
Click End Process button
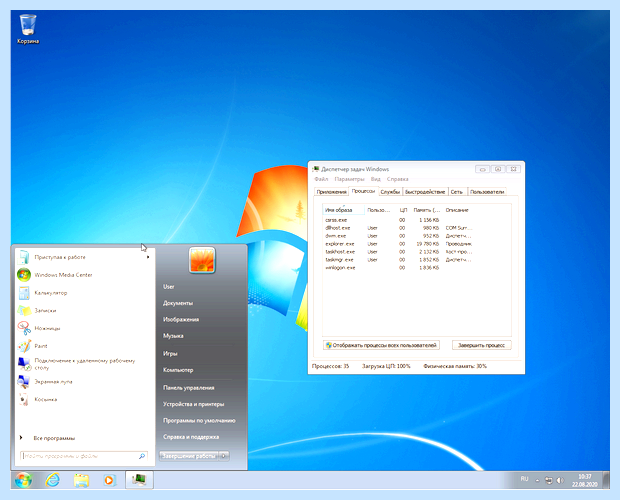tap(482, 345)
